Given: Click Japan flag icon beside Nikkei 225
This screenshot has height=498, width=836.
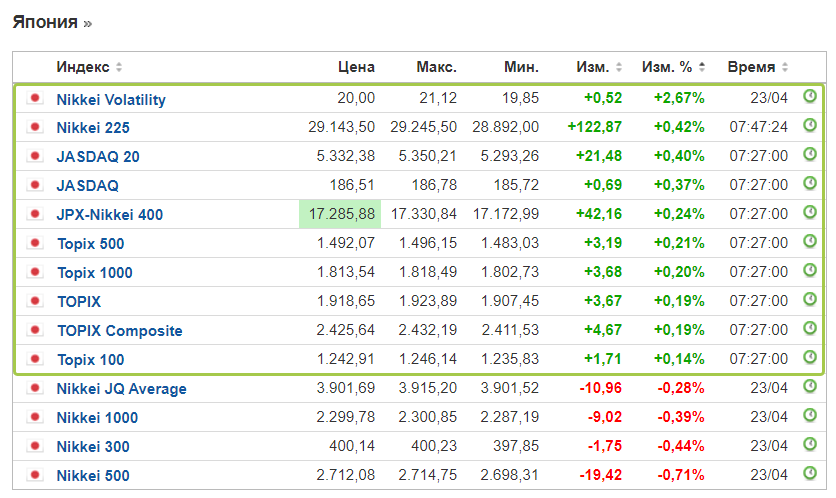Looking at the screenshot, I should (35, 127).
